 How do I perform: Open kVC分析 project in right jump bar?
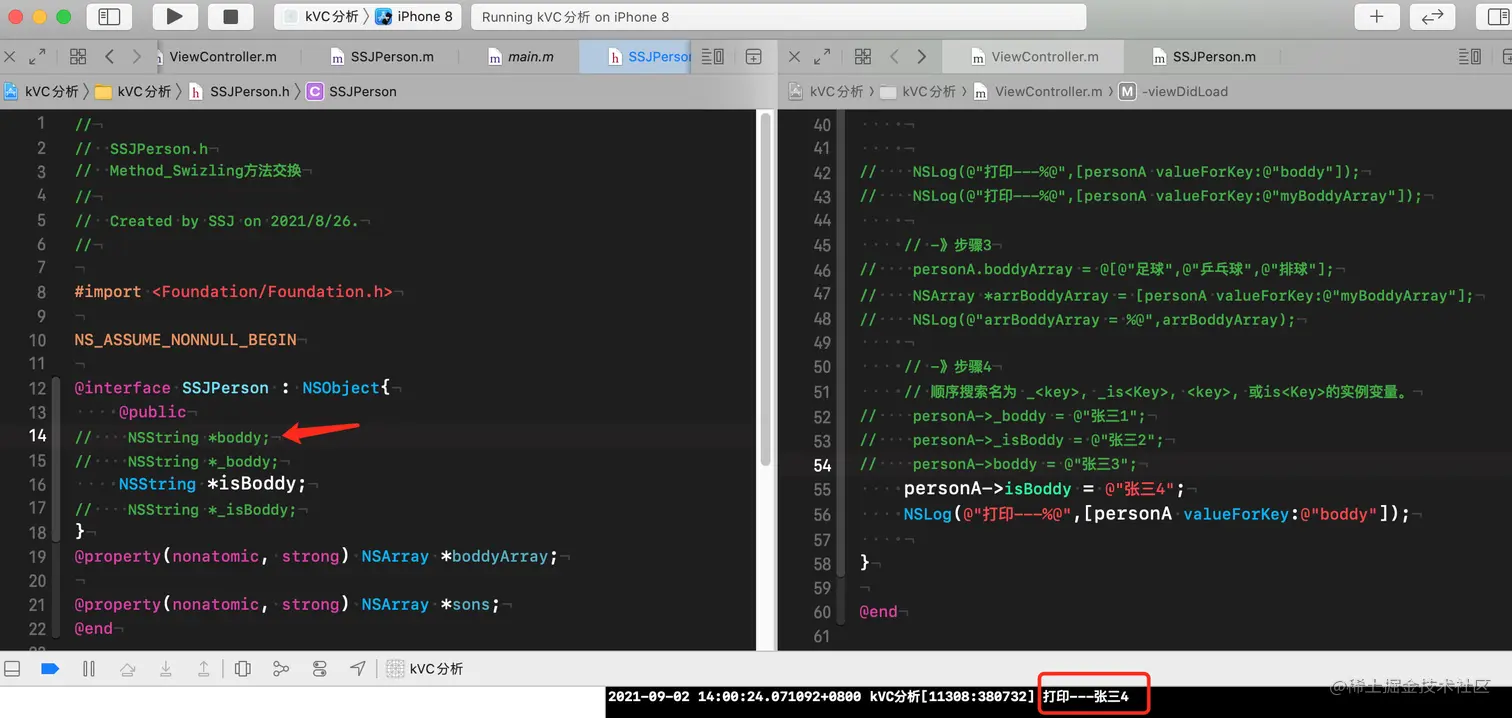click(827, 91)
